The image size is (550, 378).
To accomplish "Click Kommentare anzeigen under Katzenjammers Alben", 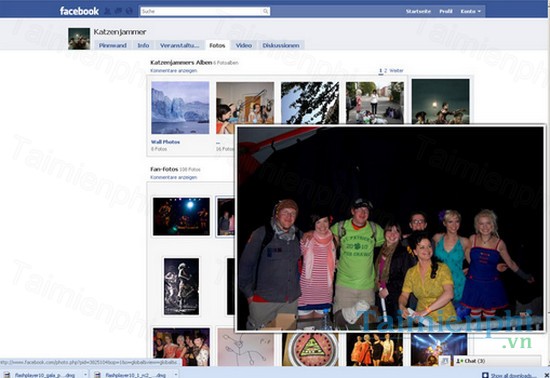I will [174, 70].
